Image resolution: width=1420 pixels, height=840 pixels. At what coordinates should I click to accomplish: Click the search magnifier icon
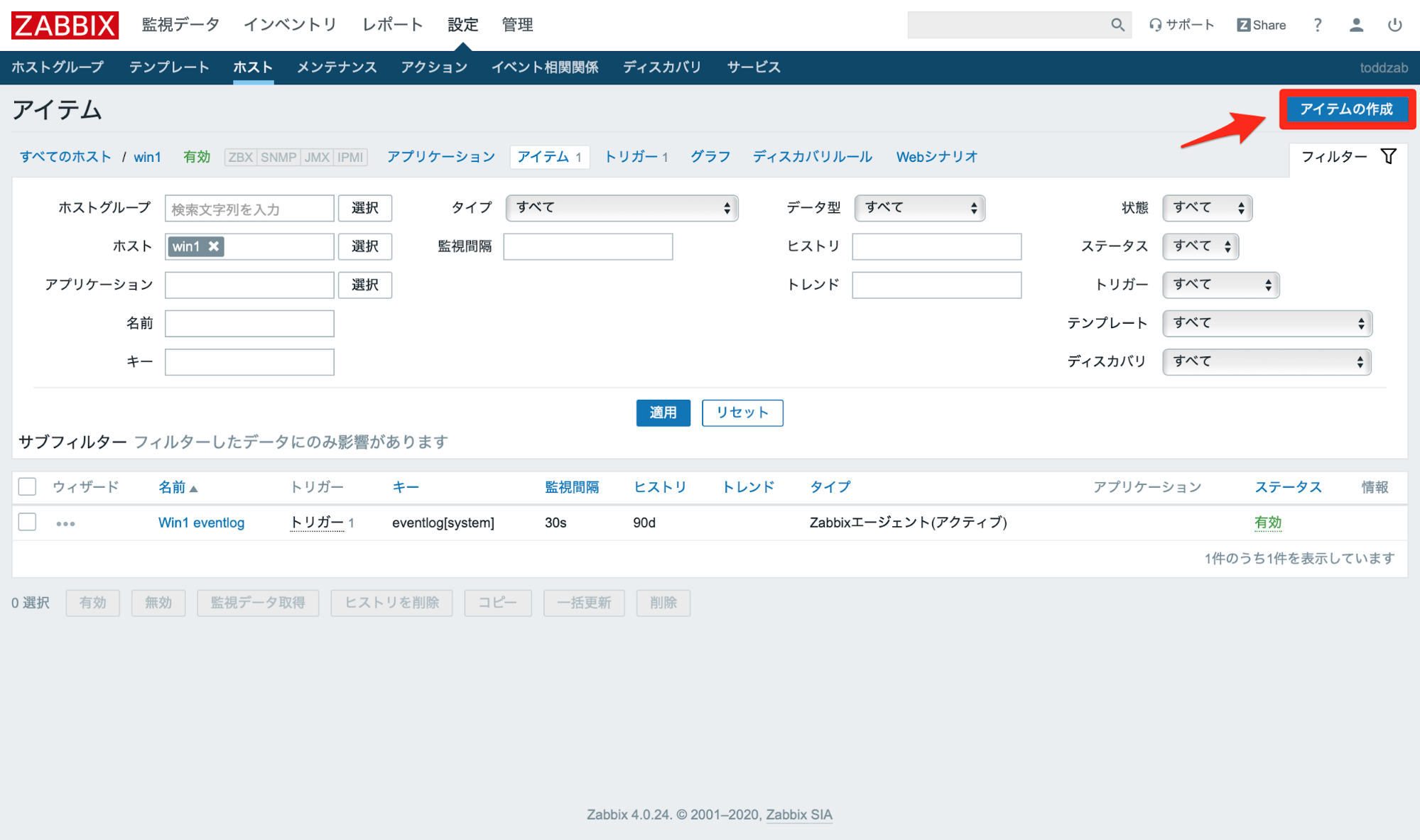click(x=1117, y=25)
